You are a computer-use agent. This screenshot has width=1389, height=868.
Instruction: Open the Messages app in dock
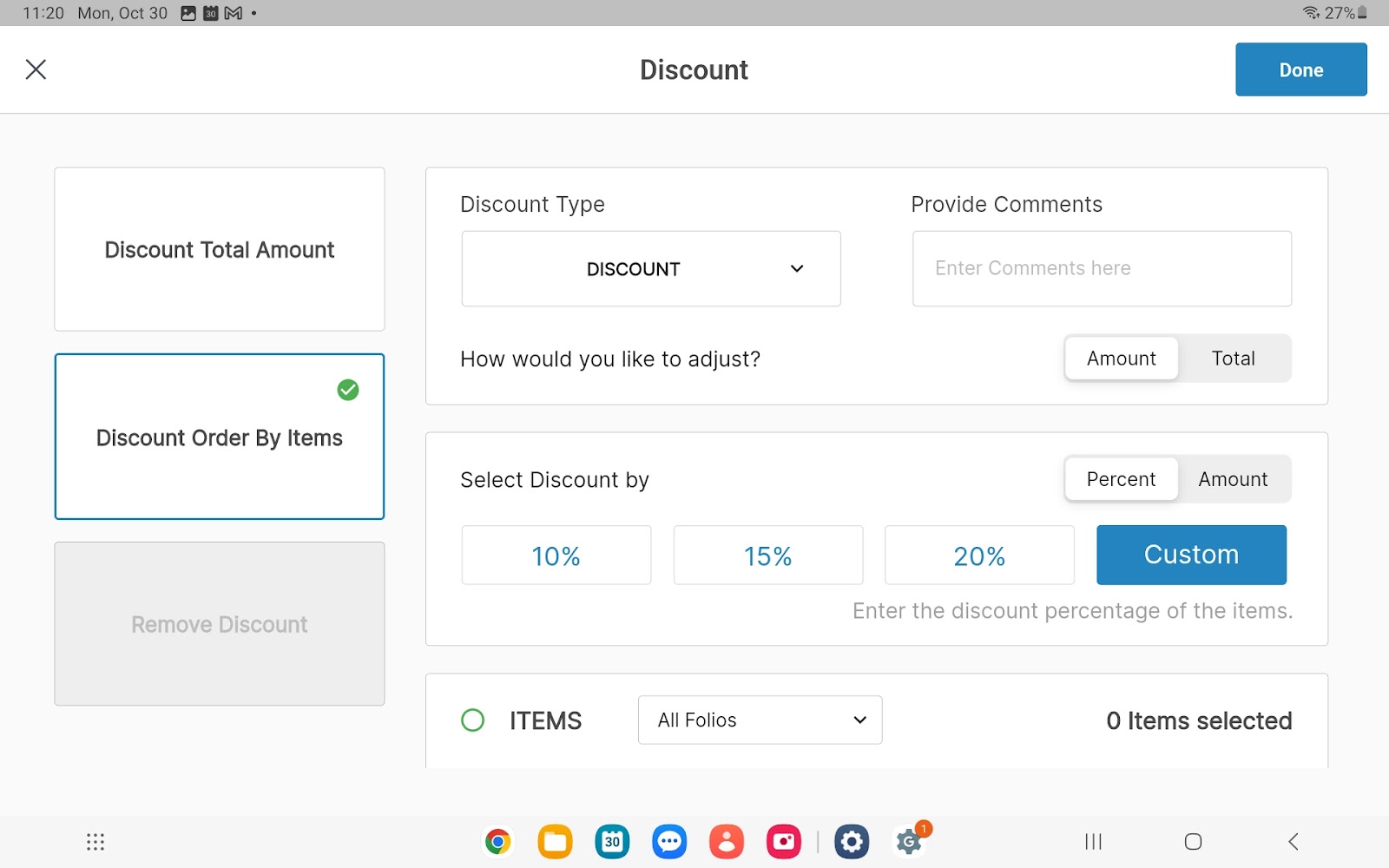click(x=669, y=841)
